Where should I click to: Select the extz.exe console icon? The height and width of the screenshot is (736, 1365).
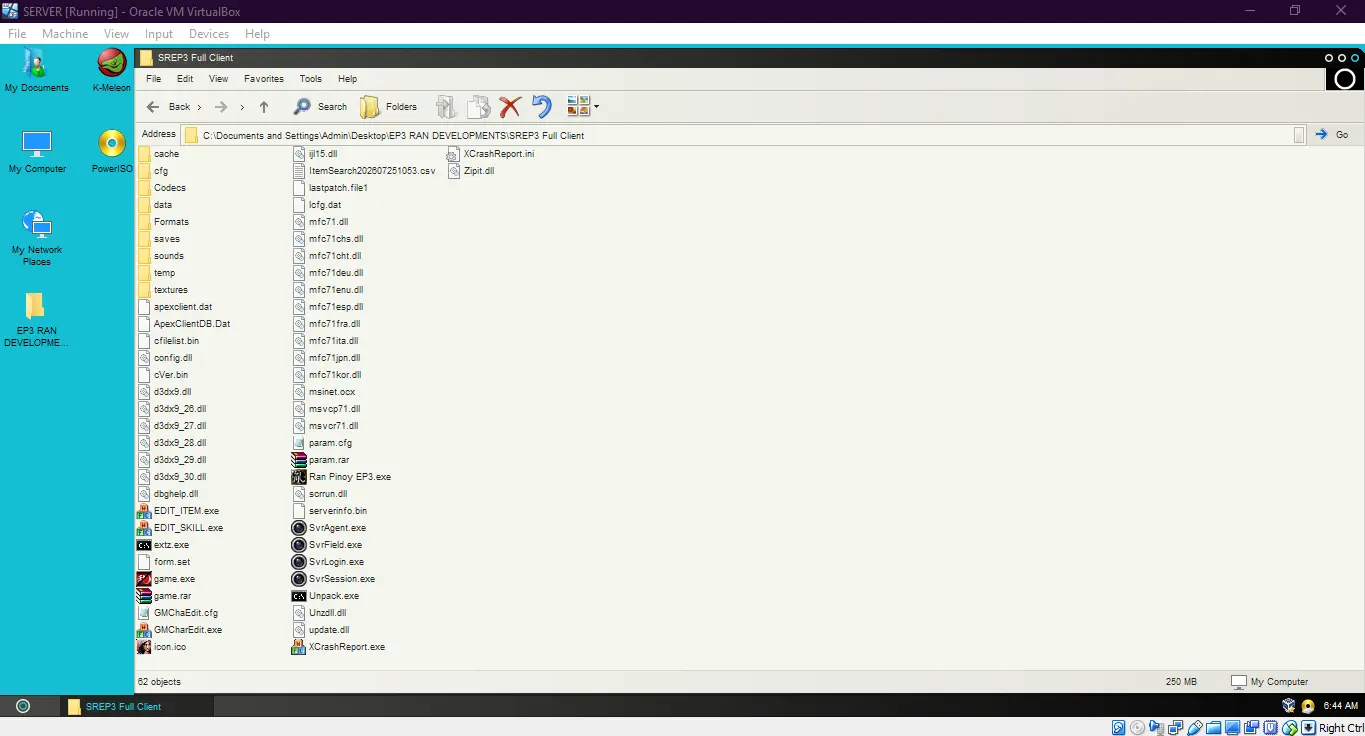click(144, 545)
